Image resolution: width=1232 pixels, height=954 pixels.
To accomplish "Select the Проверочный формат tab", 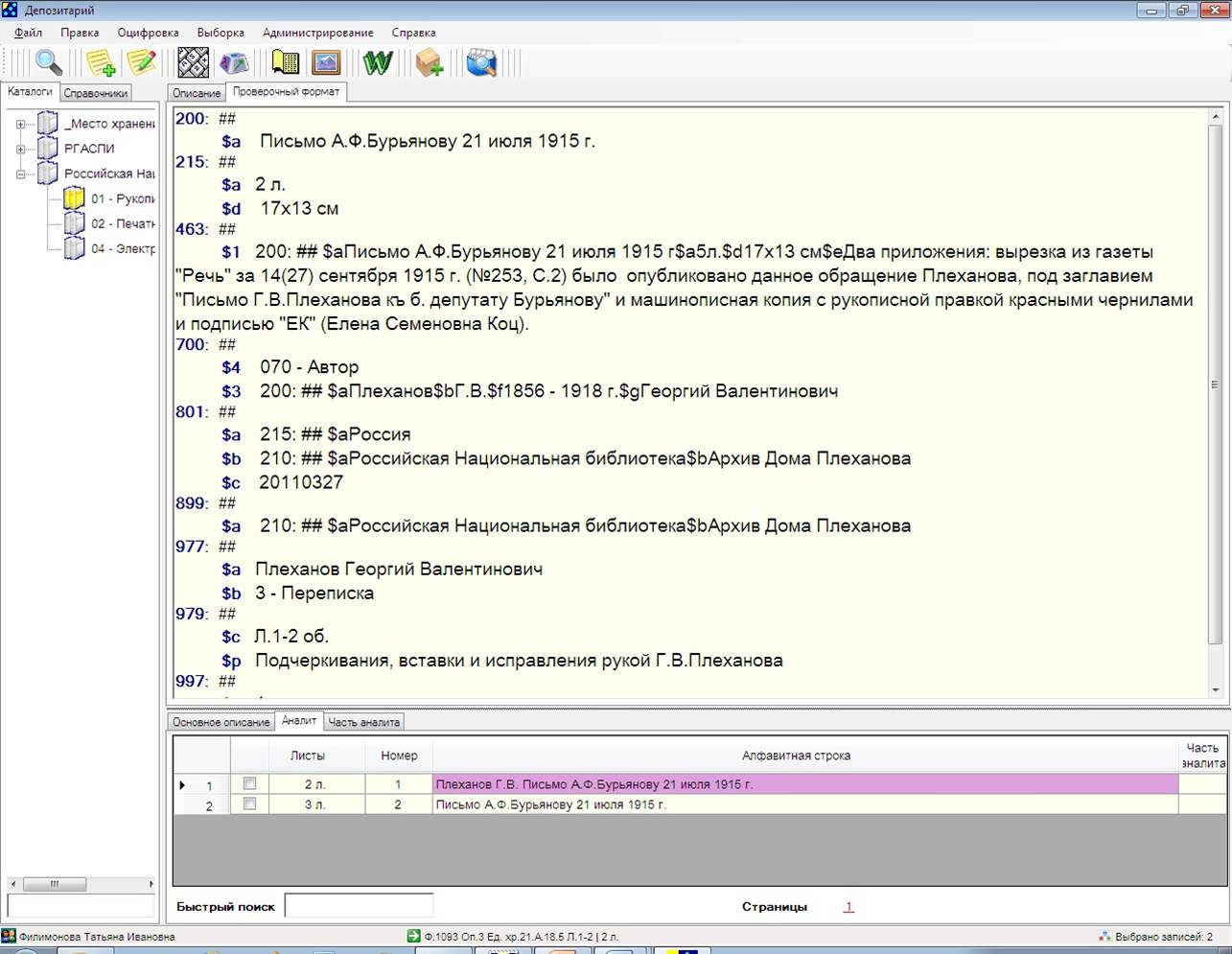I will point(286,92).
